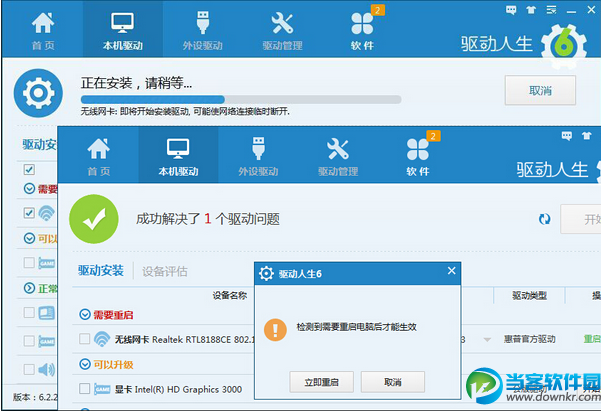Viewport: 602px width, 411px height.
Task: Switch to 设备评估 sub-tab
Action: click(x=165, y=271)
